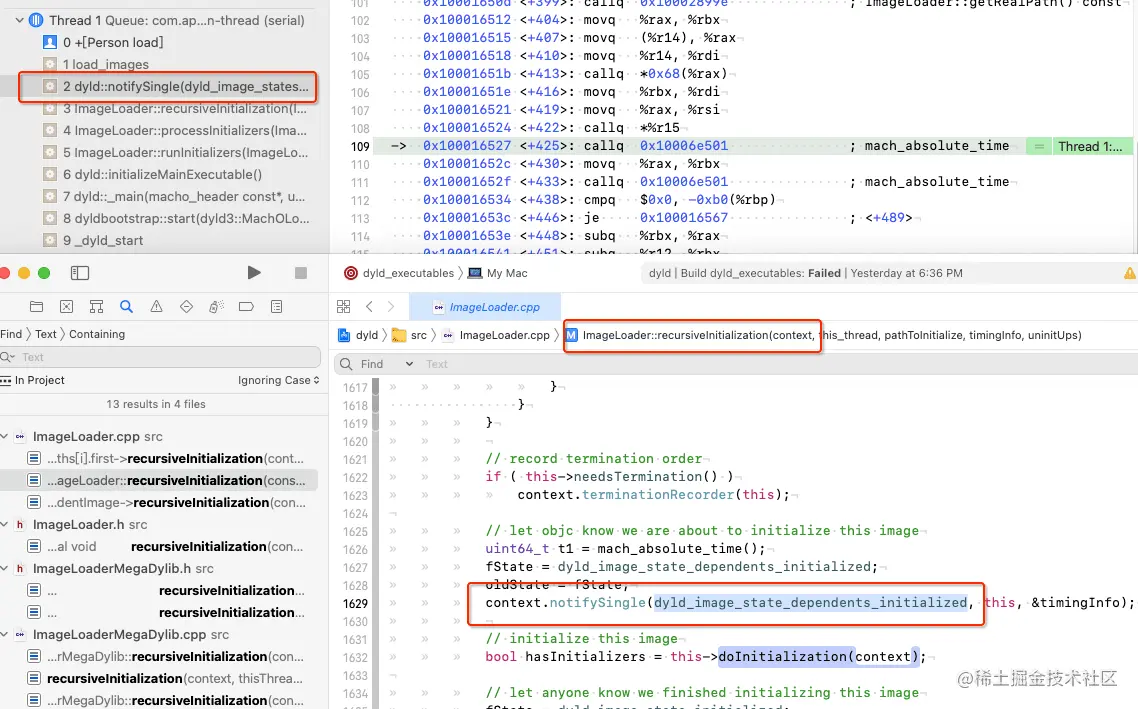Viewport: 1138px width, 709px height.
Task: Click line number 1629 in the gutter
Action: 356,603
